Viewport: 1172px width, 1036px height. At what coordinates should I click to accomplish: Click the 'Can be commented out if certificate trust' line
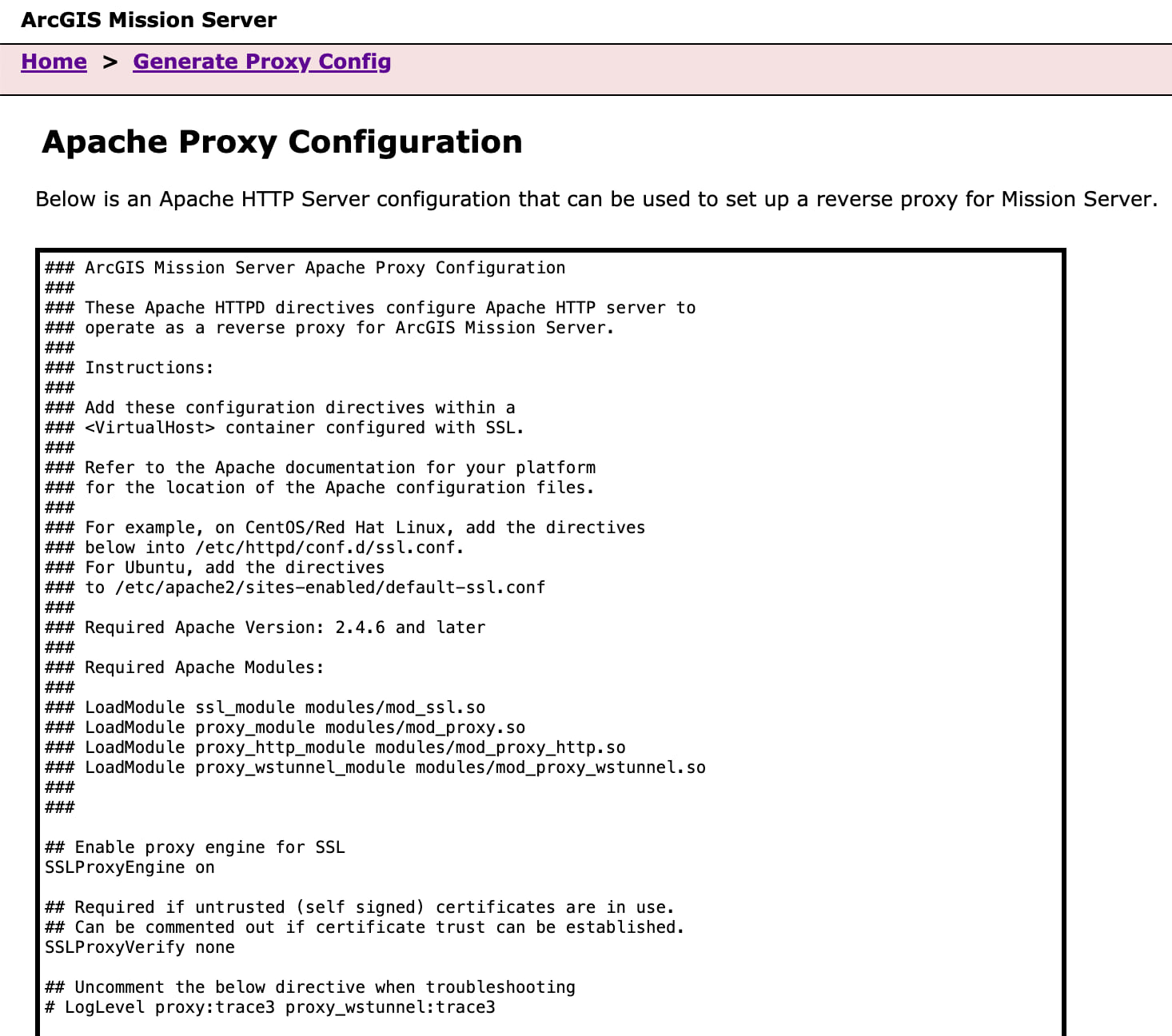coord(365,927)
